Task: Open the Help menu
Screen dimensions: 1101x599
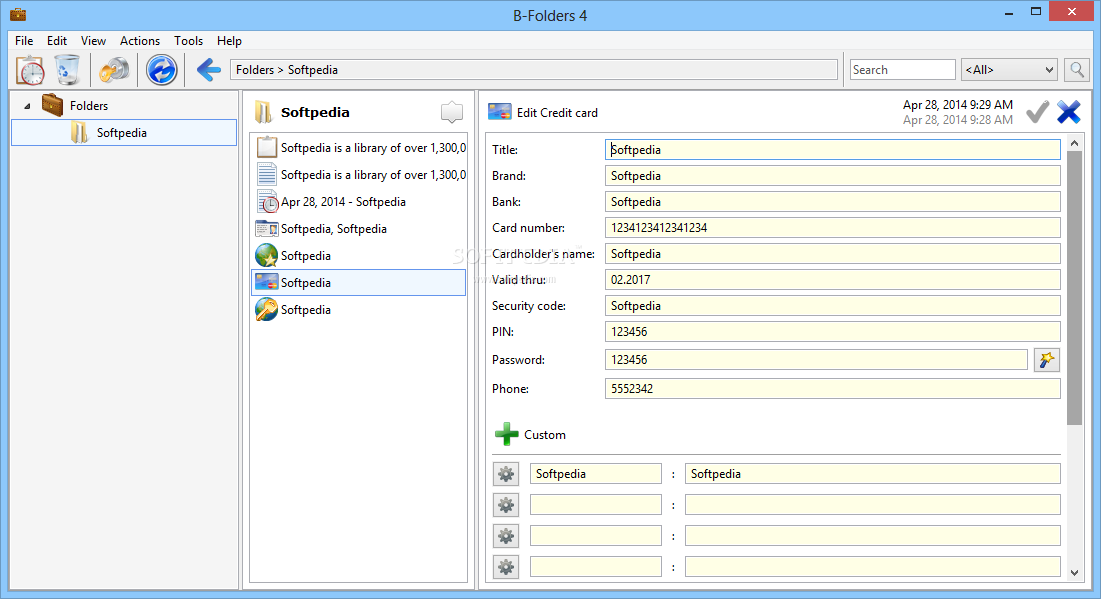Action: pyautogui.click(x=229, y=41)
